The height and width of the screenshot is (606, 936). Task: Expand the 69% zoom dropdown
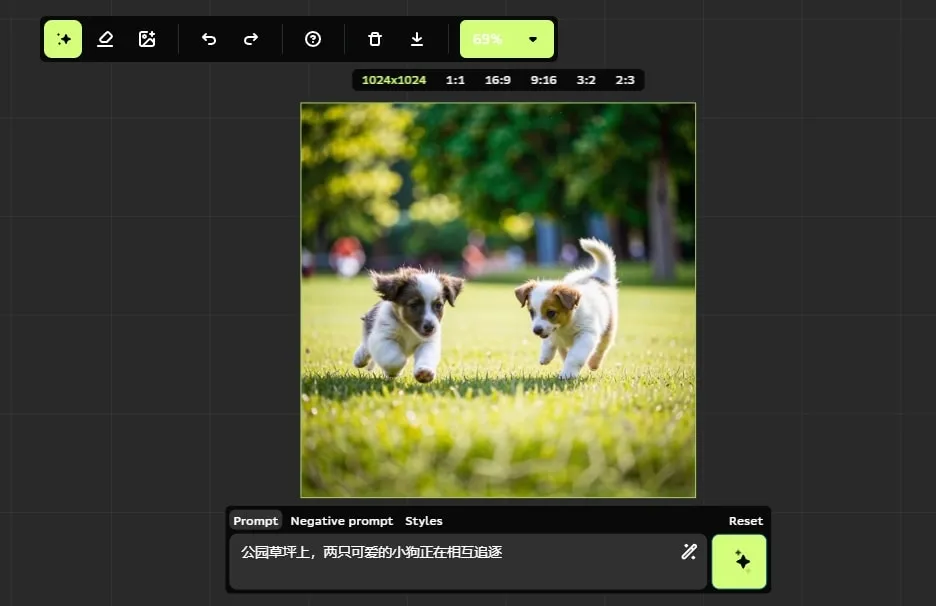[532, 39]
